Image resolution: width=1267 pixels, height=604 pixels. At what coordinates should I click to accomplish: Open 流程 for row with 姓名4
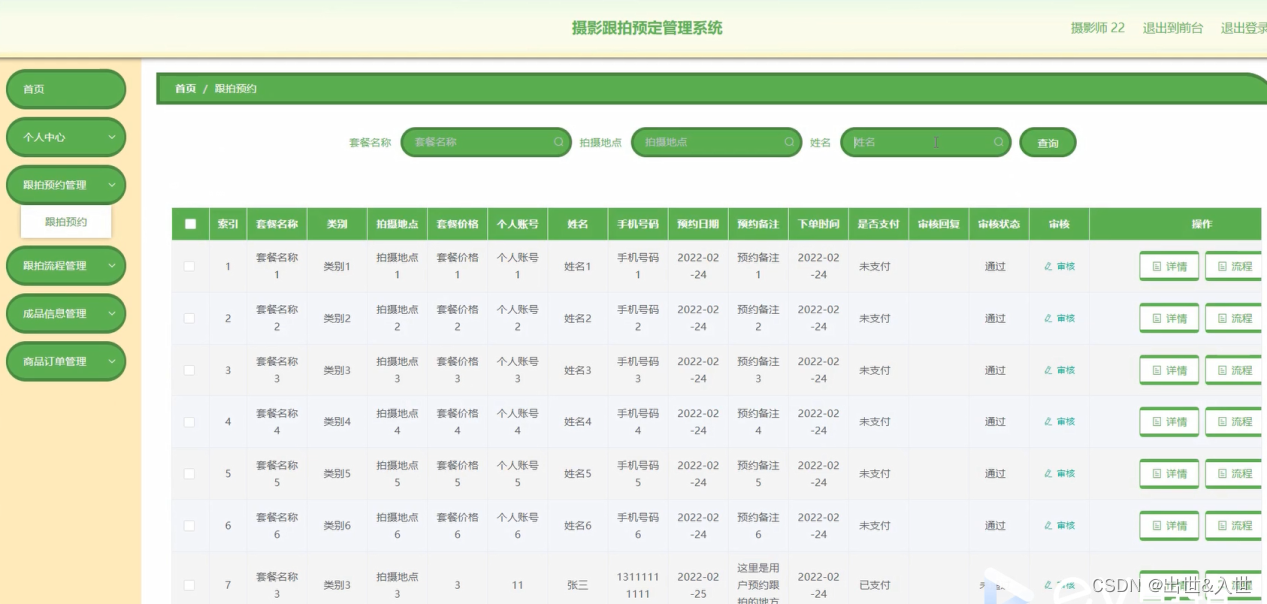[x=1234, y=421]
